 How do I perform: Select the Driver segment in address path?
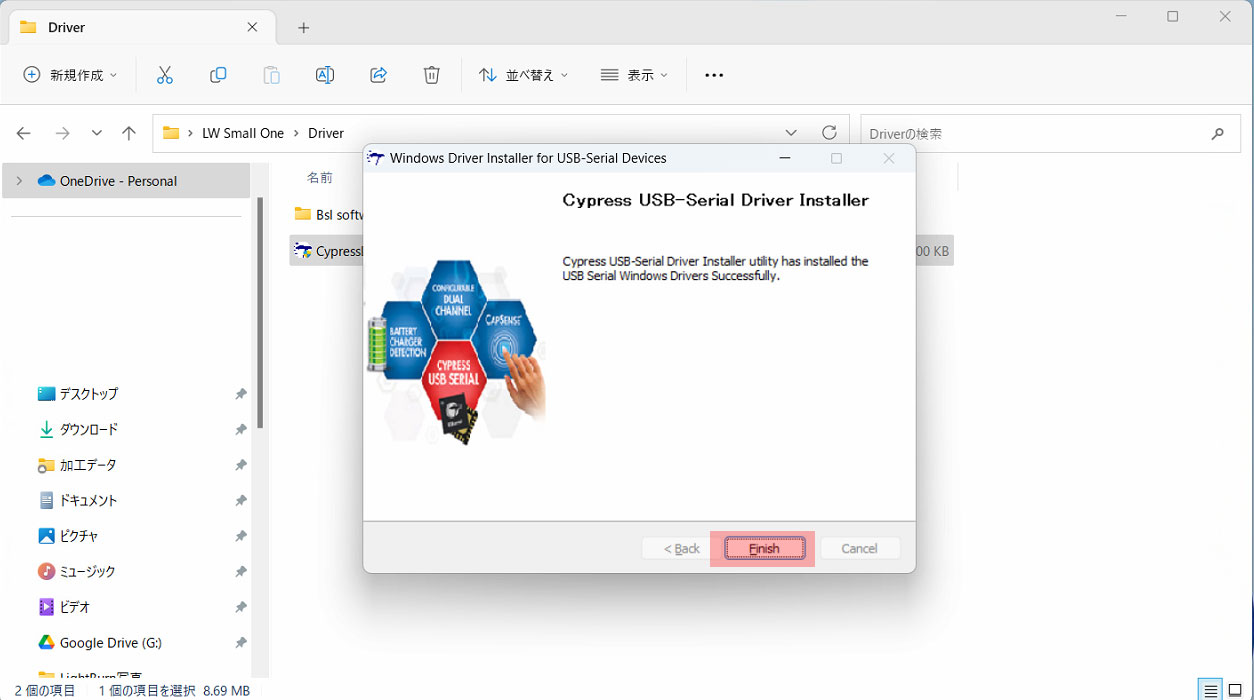coord(326,133)
